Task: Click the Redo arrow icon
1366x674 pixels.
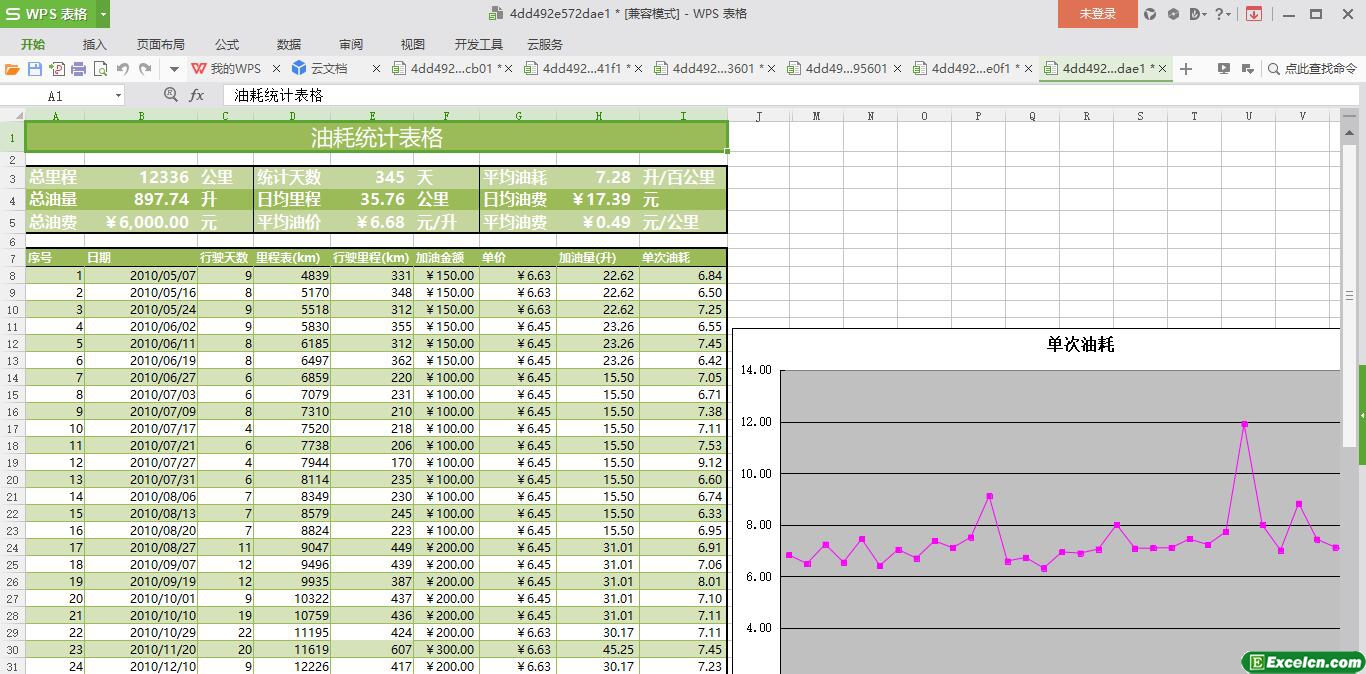Action: pos(145,69)
